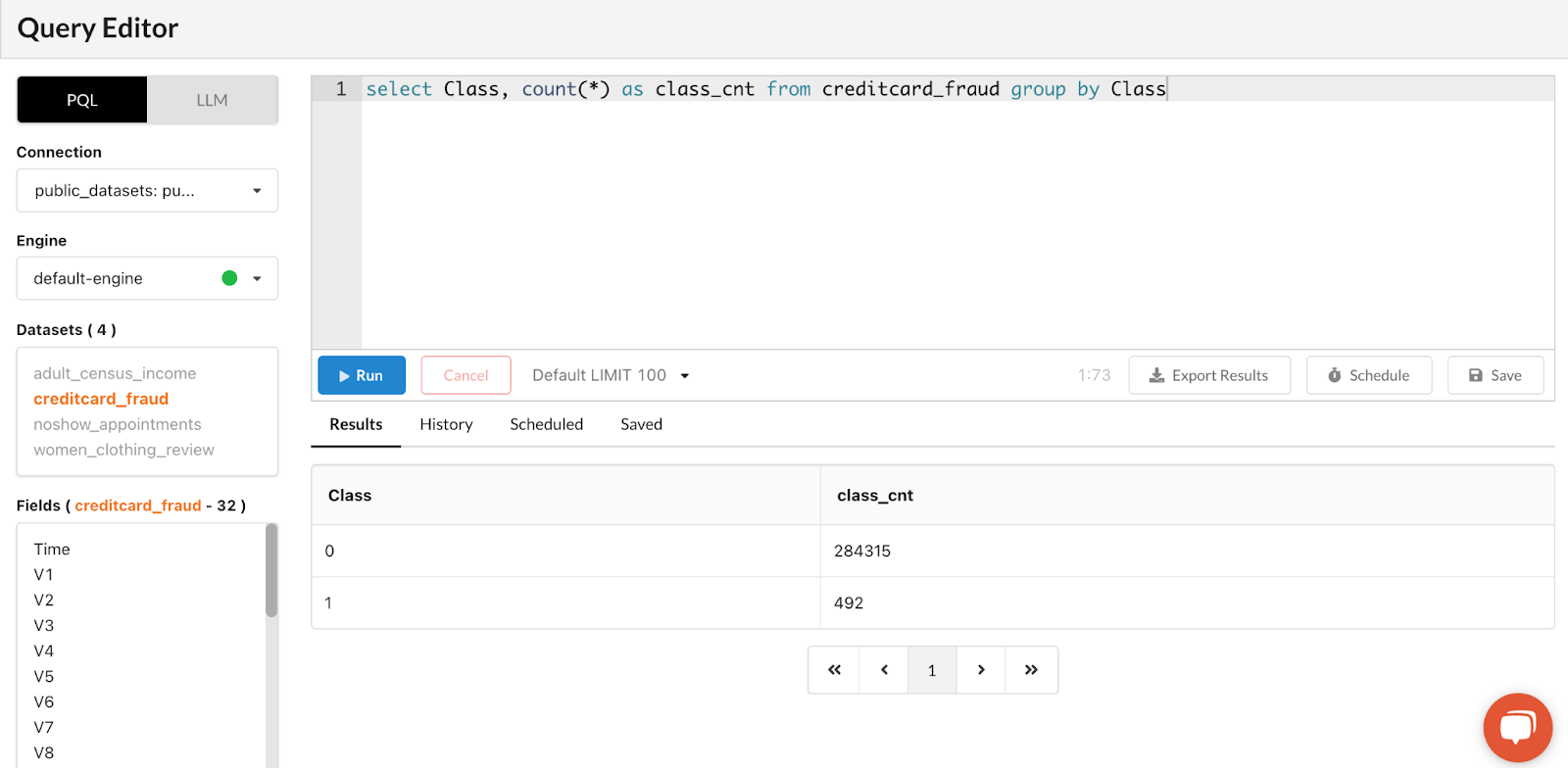This screenshot has height=768, width=1568.
Task: Run the SQL query
Action: [x=361, y=375]
